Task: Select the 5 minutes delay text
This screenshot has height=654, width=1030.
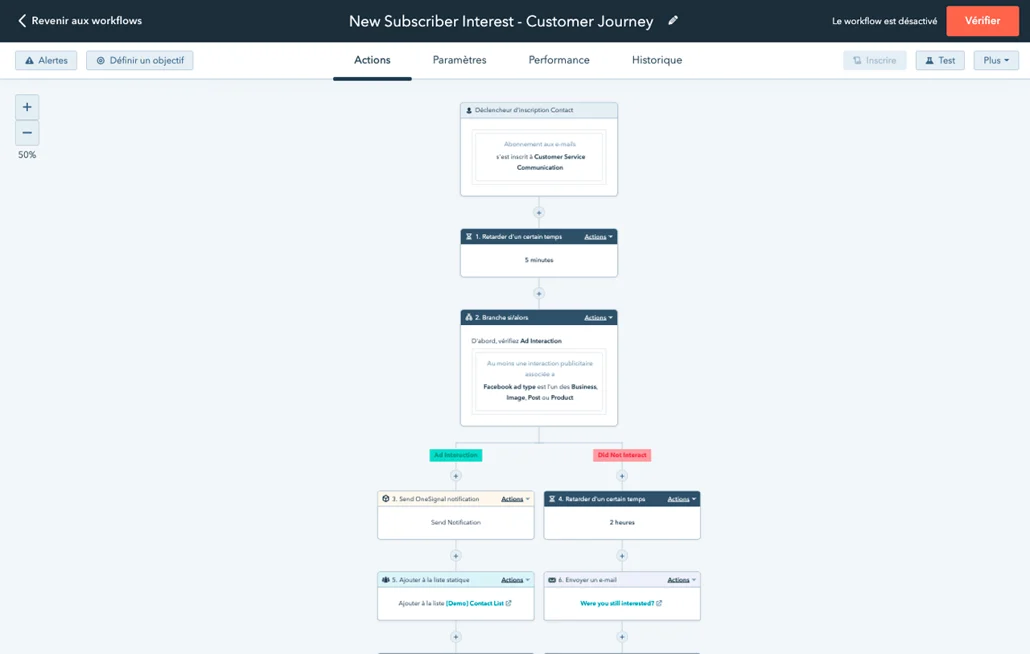Action: (539, 260)
